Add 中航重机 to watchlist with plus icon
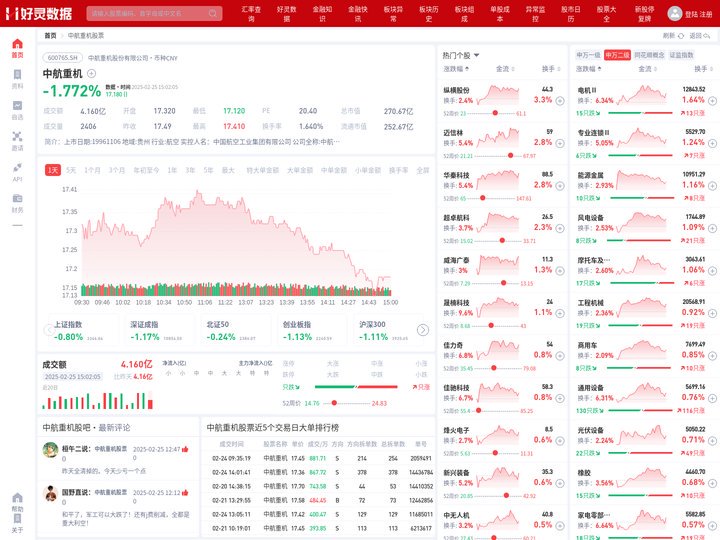The image size is (720, 540). point(91,73)
